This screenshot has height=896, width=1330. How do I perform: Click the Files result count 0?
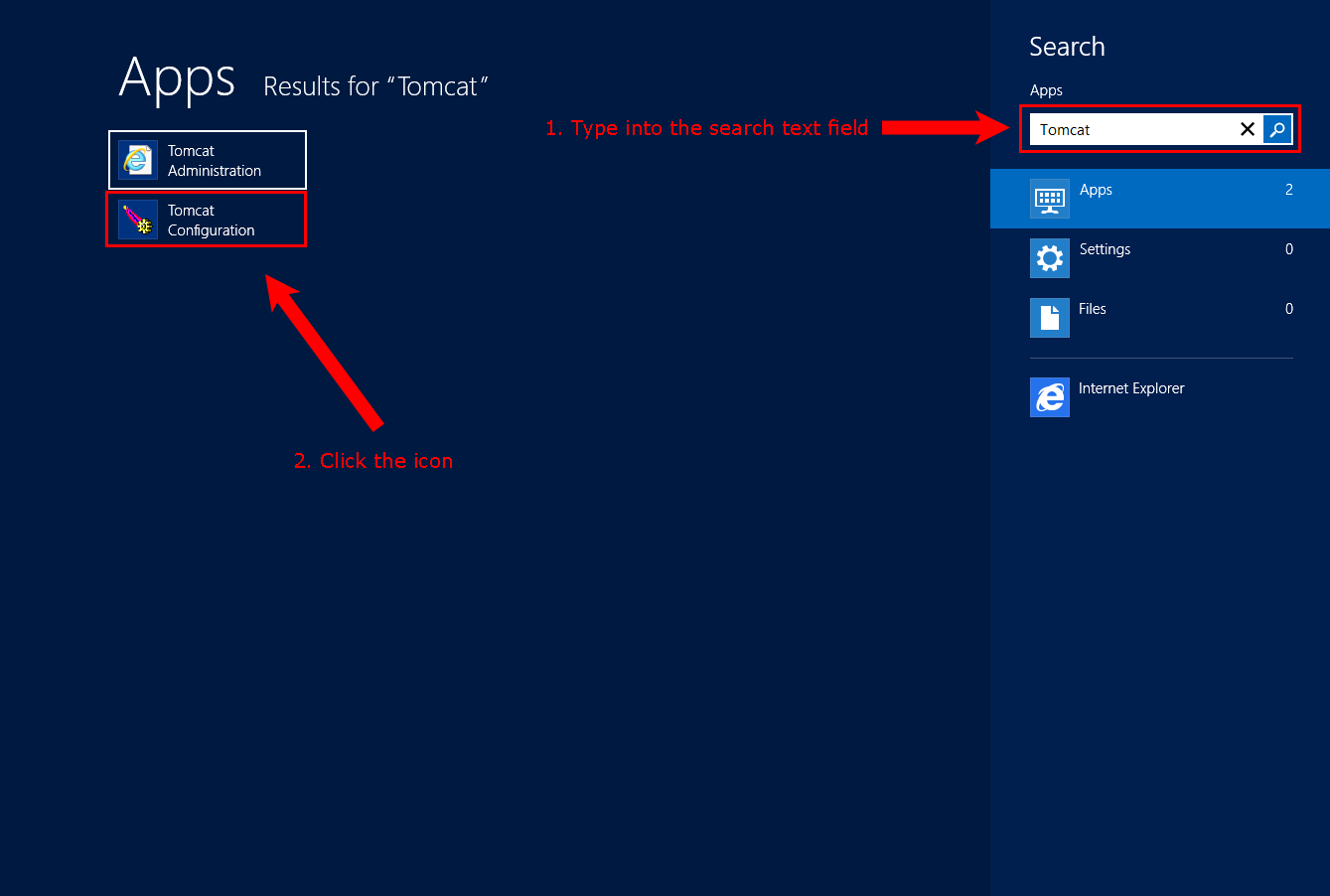point(1289,309)
